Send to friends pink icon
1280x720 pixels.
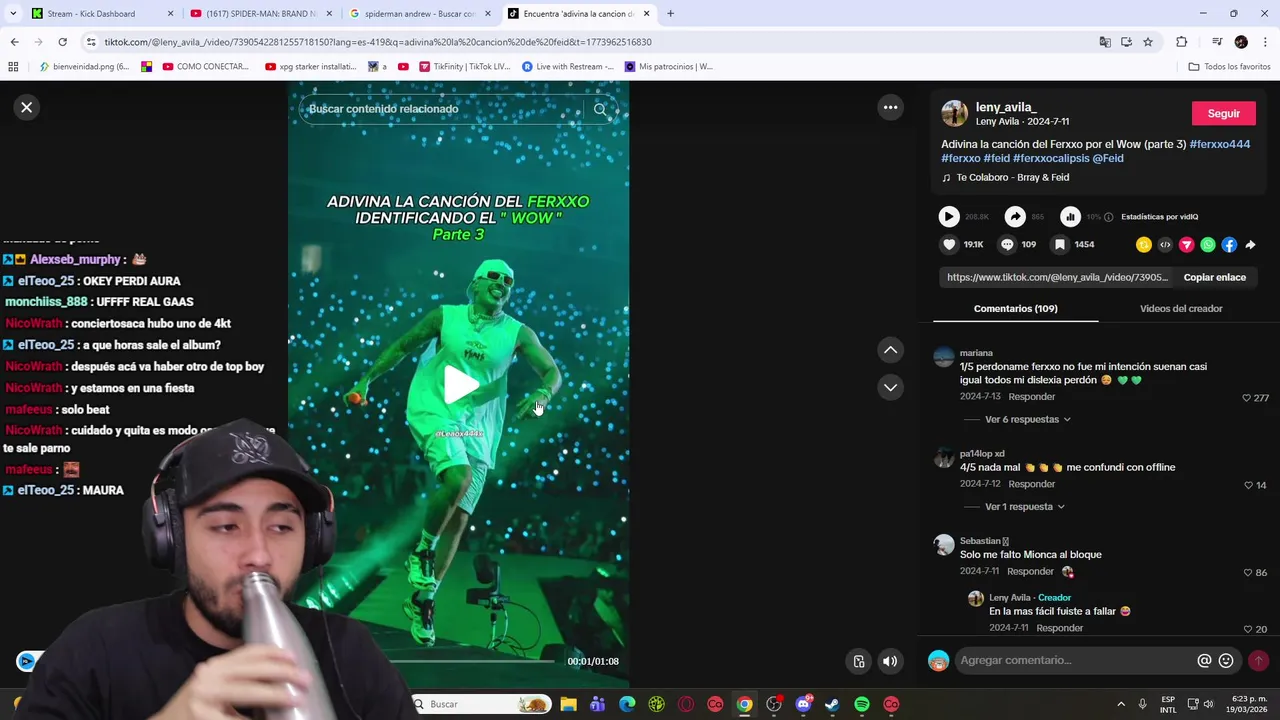1187,244
